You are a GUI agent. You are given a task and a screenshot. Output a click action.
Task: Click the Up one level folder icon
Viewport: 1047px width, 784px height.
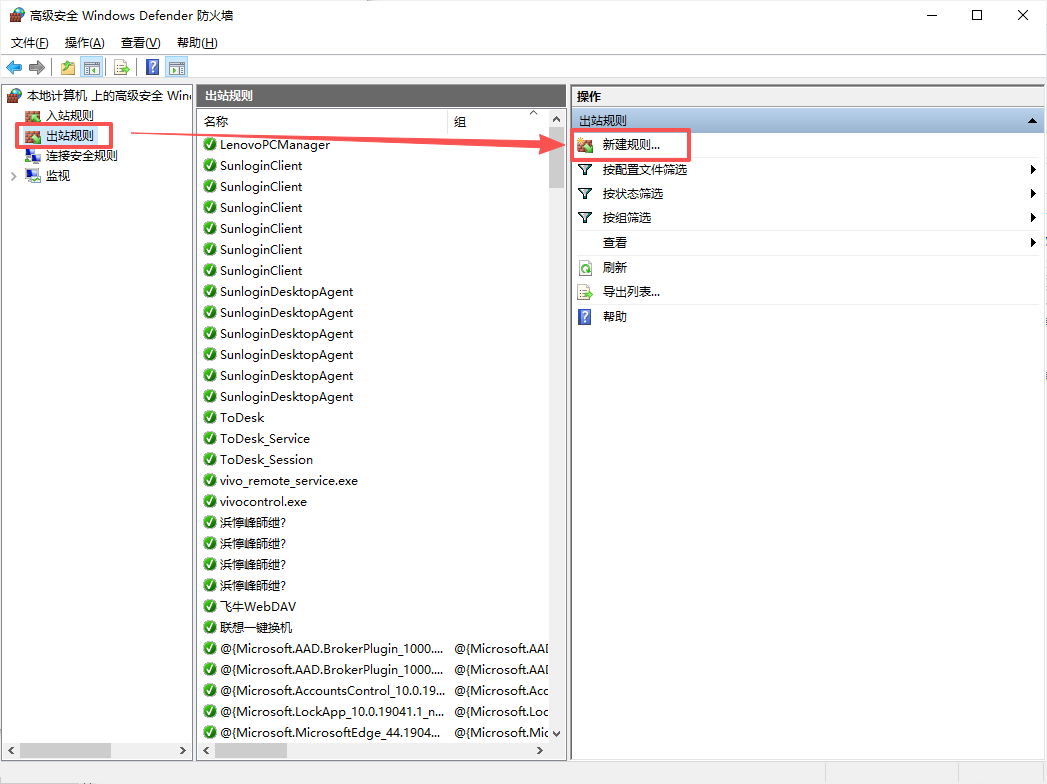[67, 67]
